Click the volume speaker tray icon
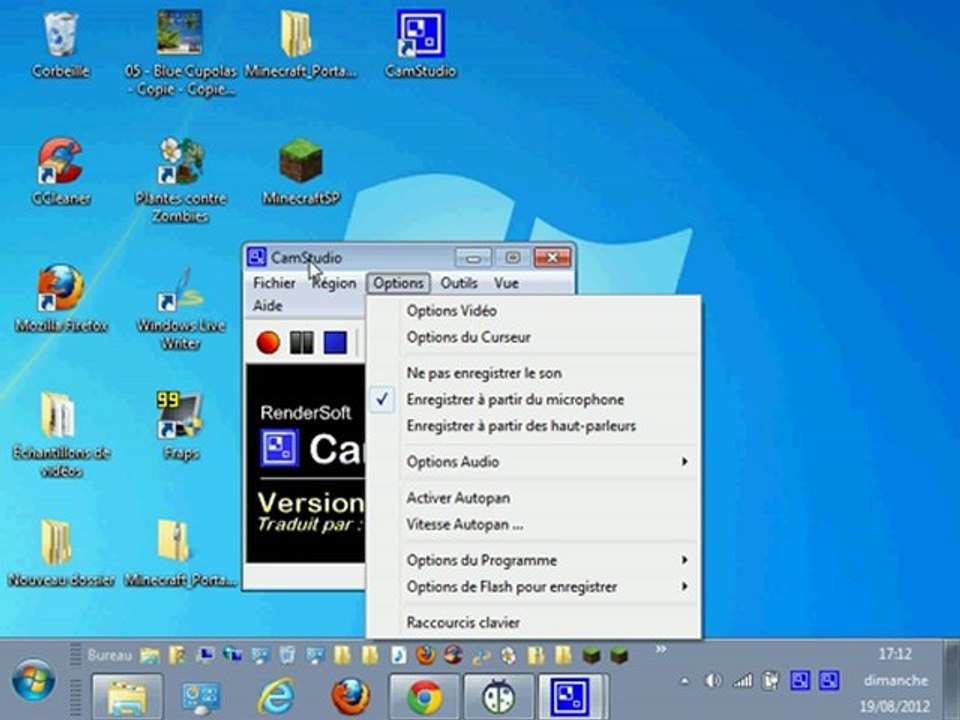The height and width of the screenshot is (720, 960). [712, 681]
